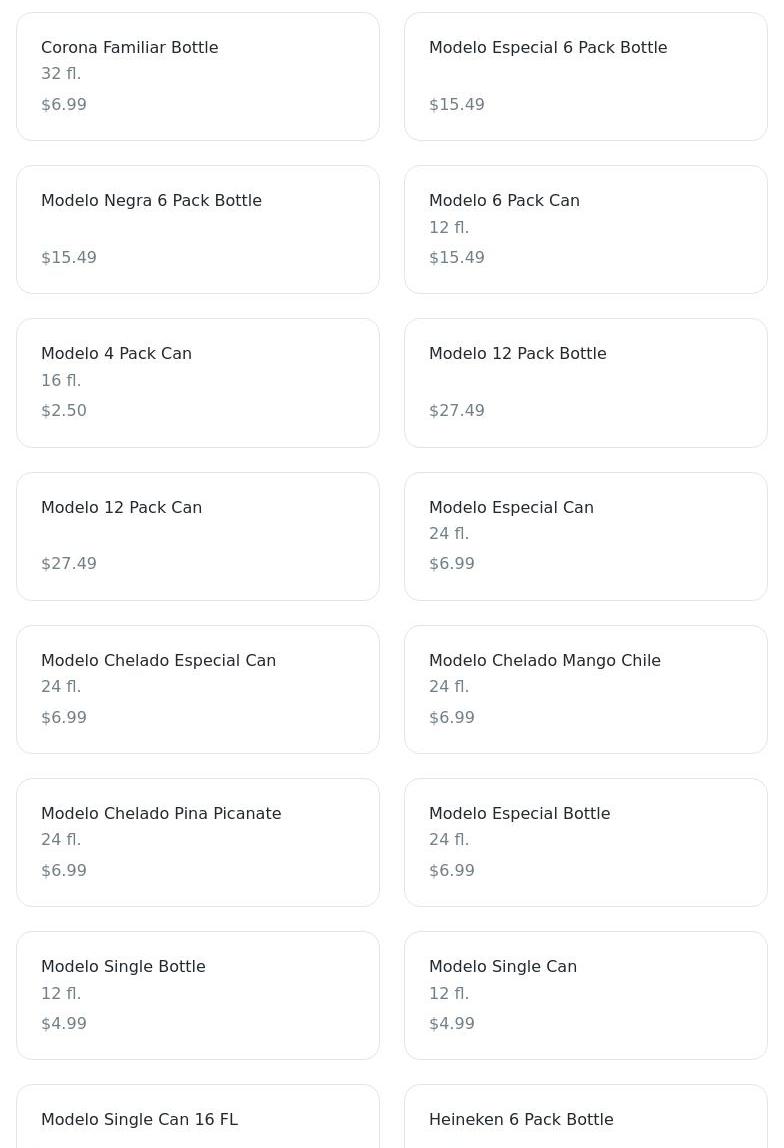784x1148 pixels.
Task: Select the Modelo Single Bottle card
Action: click(x=198, y=995)
